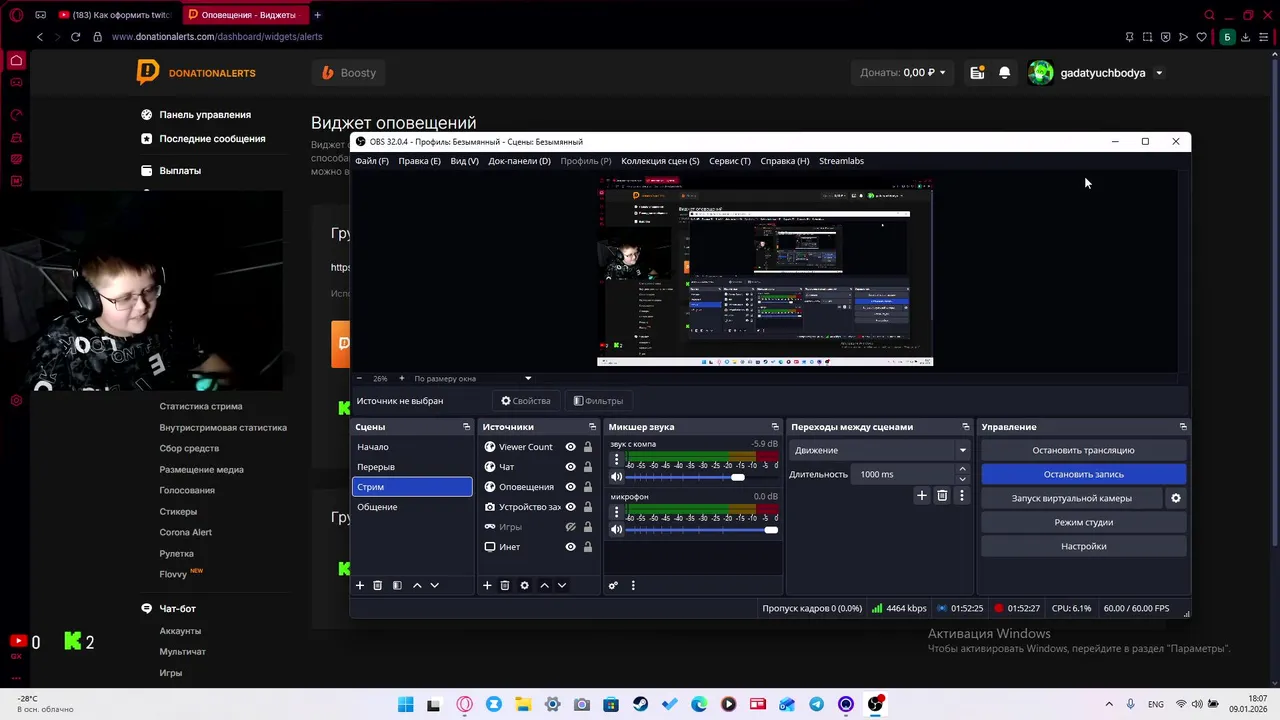Viewport: 1280px width, 720px height.
Task: Mute the микрофон channel
Action: (x=617, y=530)
